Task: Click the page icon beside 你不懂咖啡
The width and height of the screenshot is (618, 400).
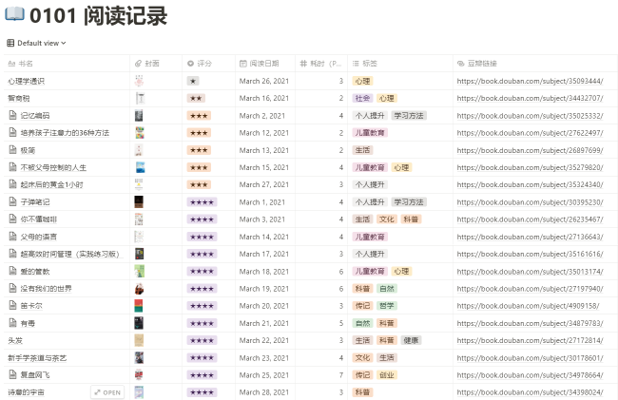Action: coord(13,219)
